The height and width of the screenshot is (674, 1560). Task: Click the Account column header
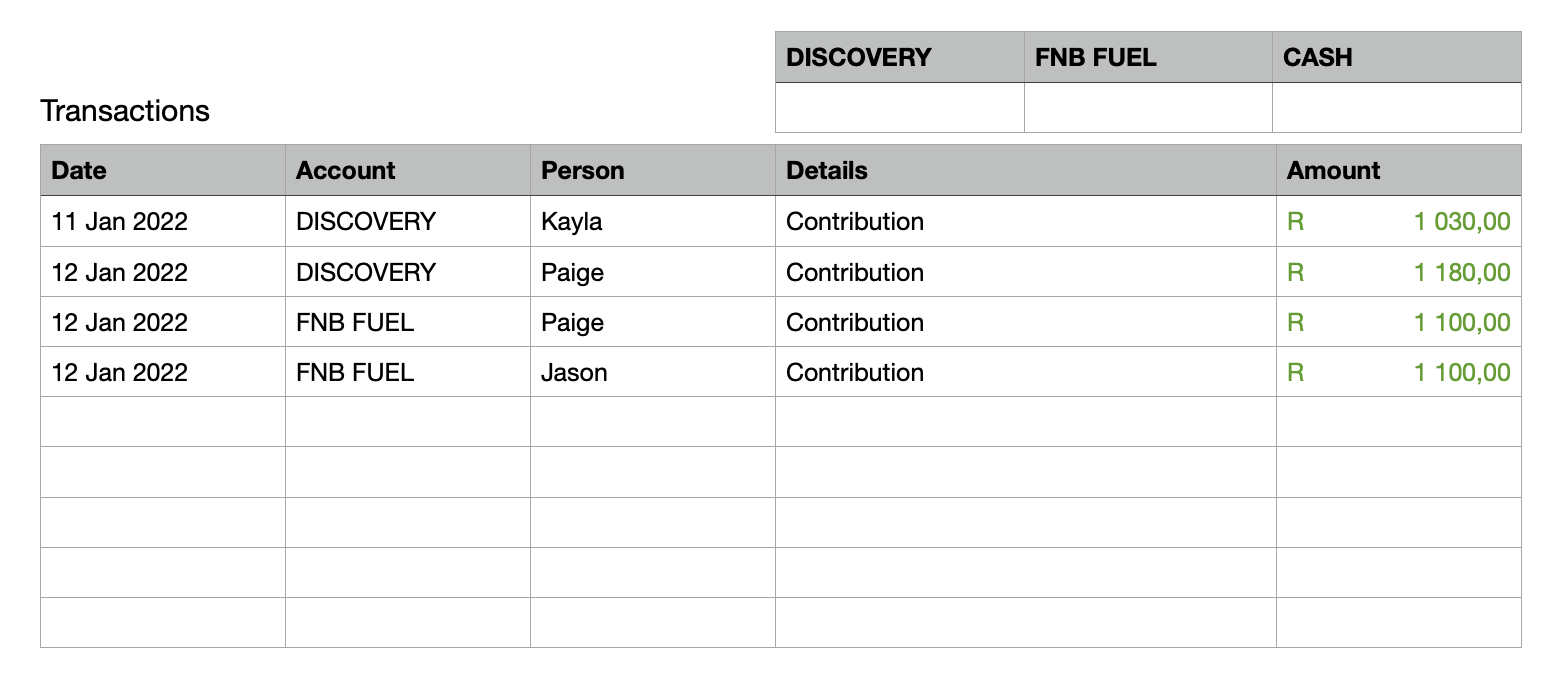point(407,170)
